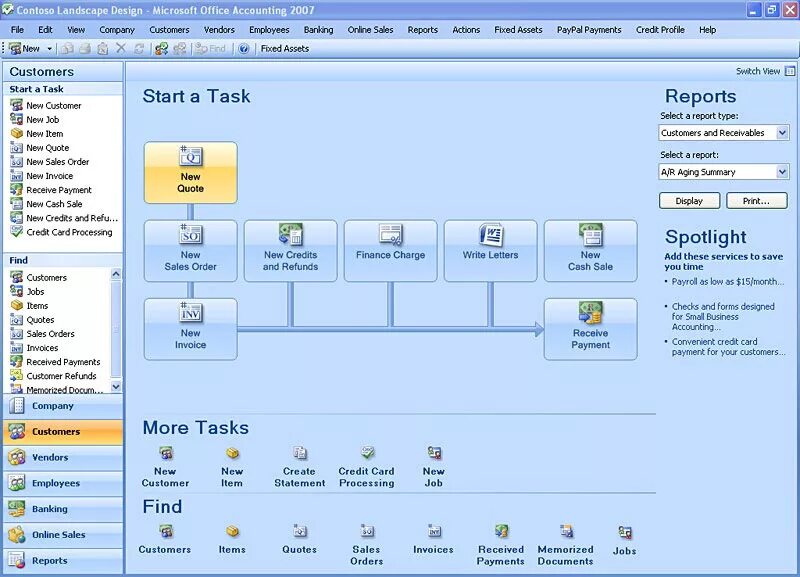Click the Print... report button
The height and width of the screenshot is (577, 800).
757,200
